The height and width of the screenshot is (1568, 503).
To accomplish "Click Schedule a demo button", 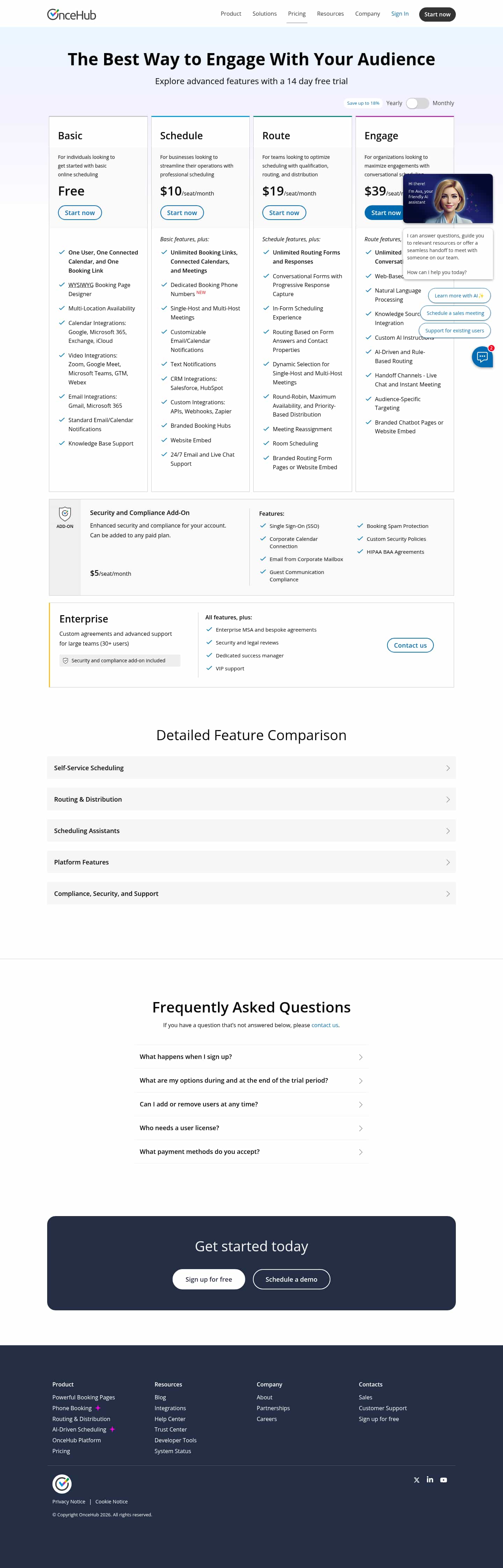I will click(291, 1279).
